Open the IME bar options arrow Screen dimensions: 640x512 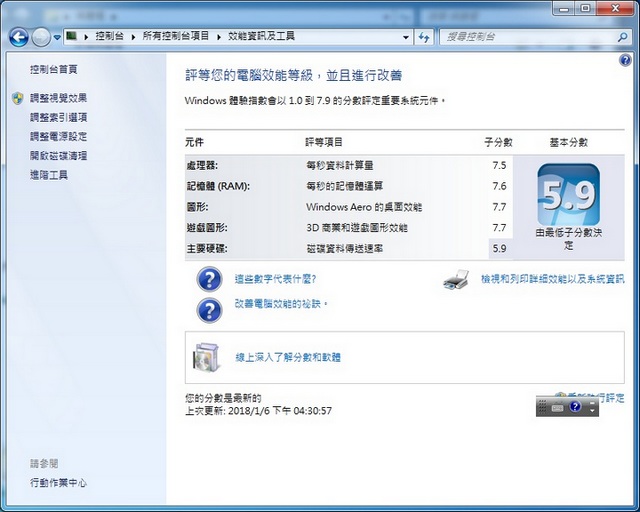(592, 411)
